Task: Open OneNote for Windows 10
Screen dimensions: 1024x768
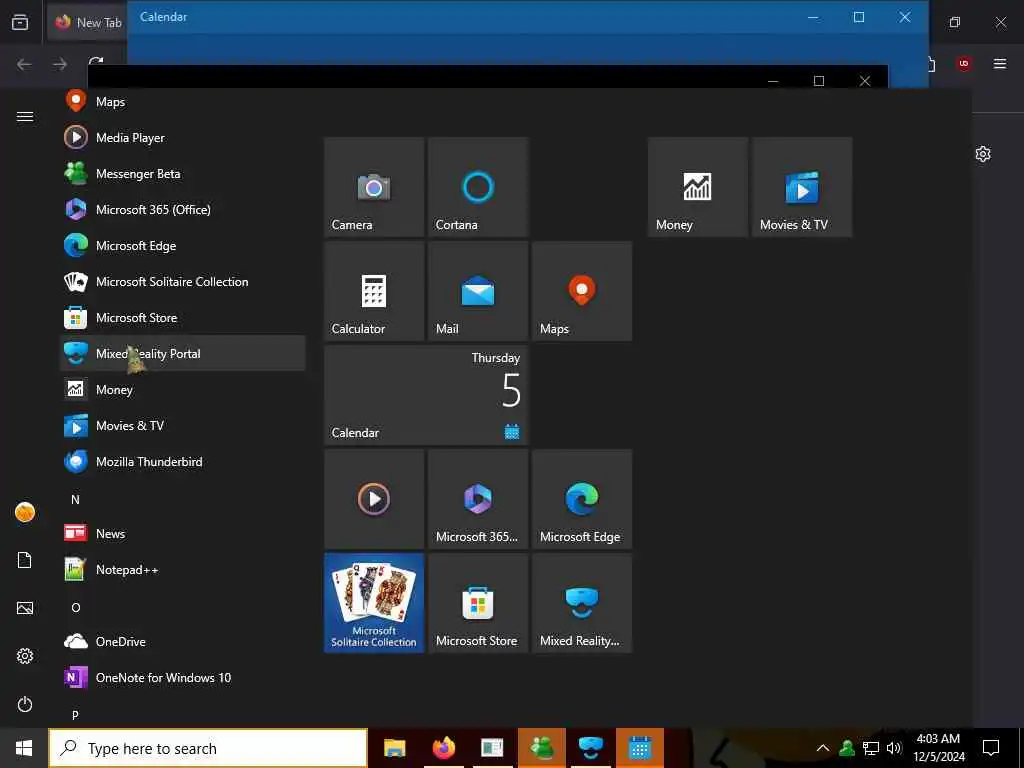Action: click(x=183, y=677)
